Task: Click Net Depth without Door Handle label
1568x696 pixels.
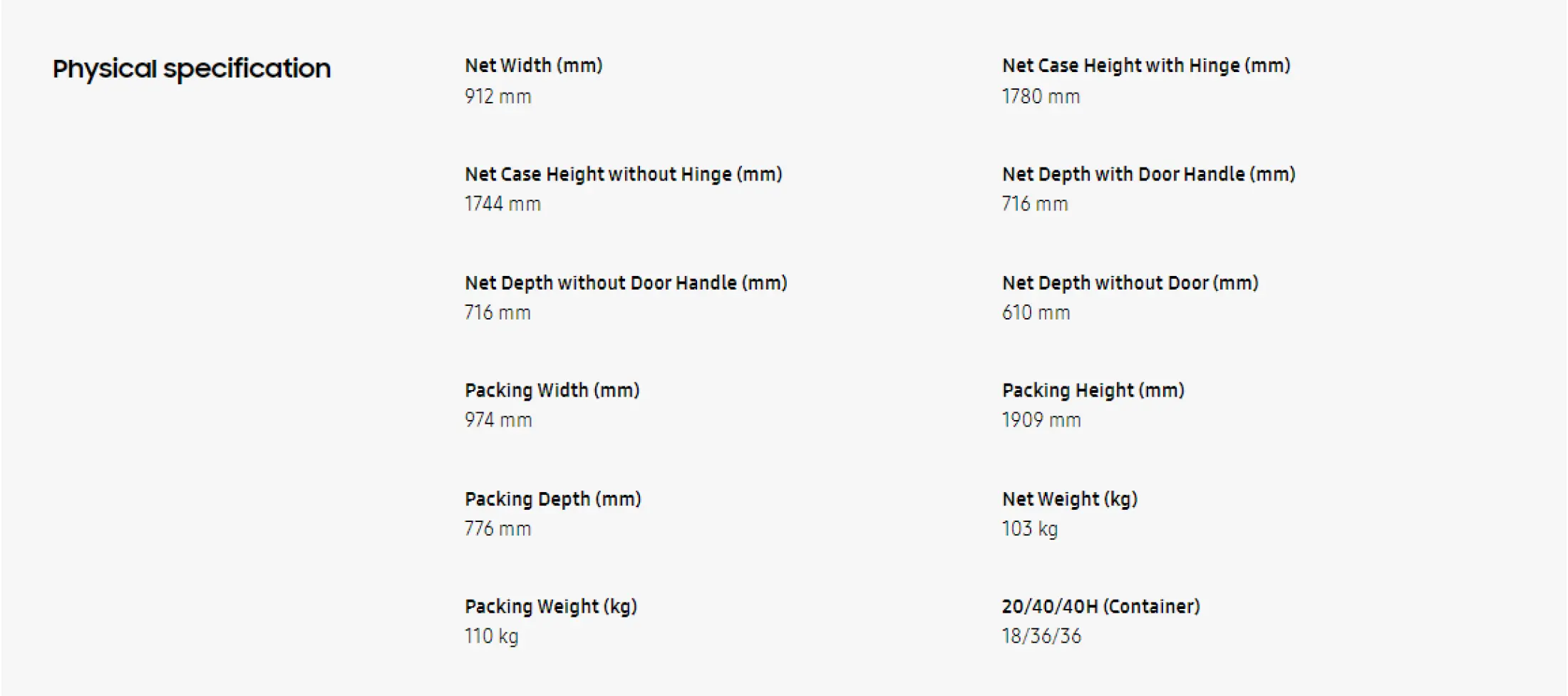Action: 625,283
